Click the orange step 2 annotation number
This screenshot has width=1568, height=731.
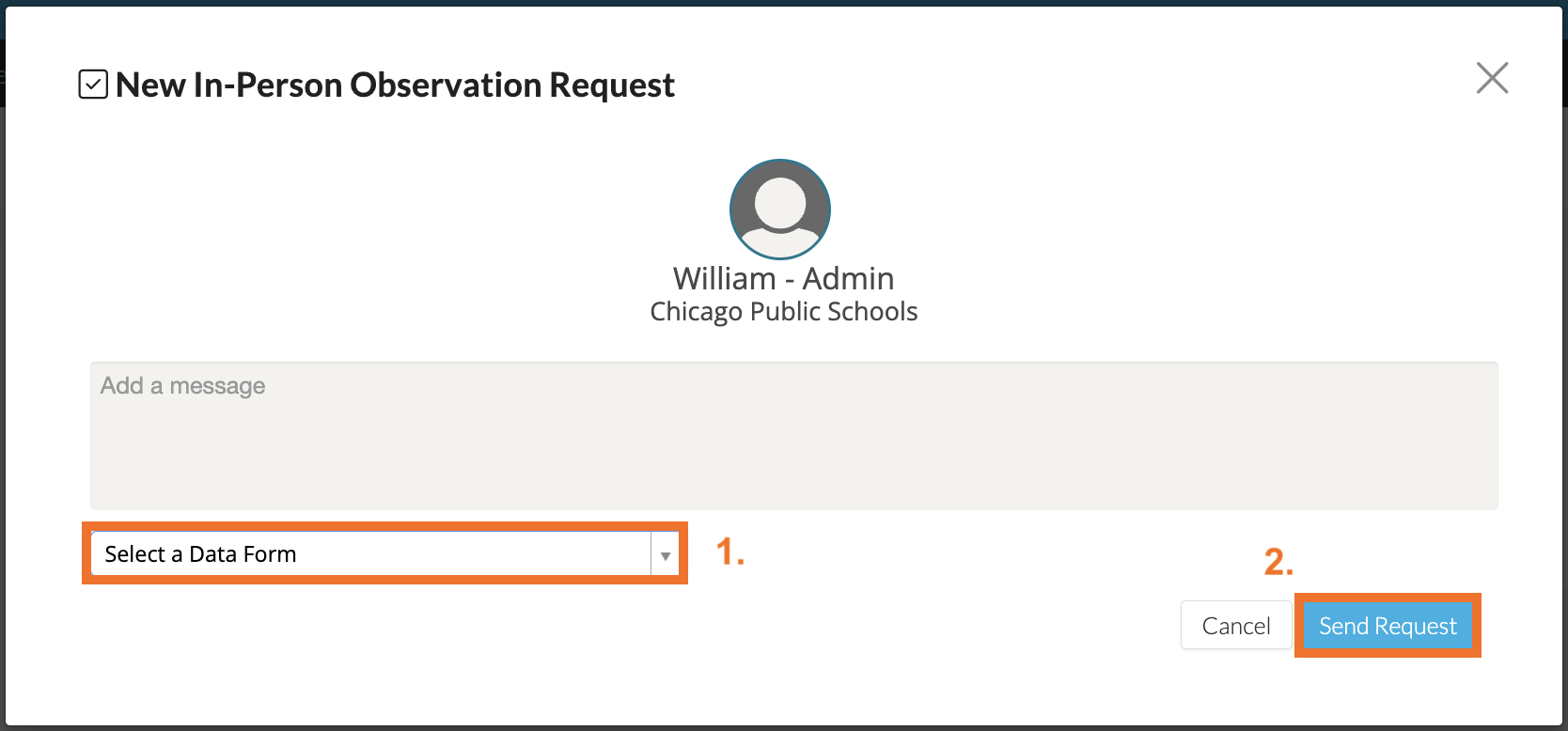click(1278, 562)
